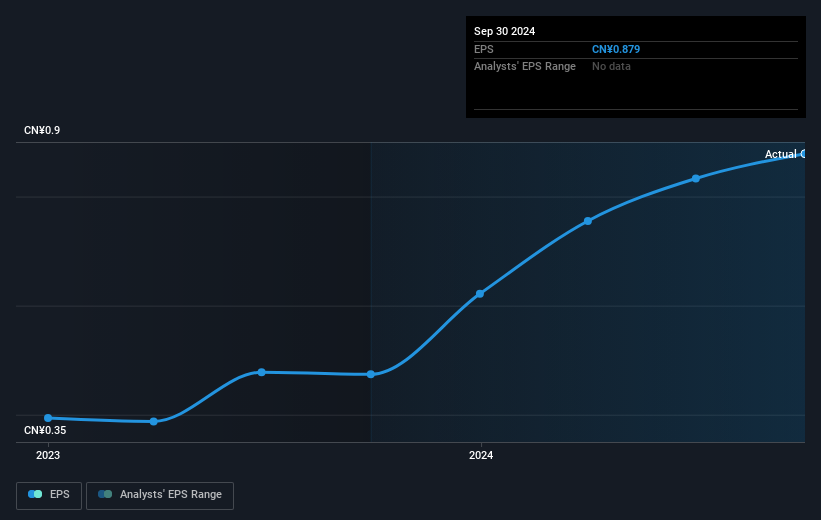Click the tooltip Analysts' EPS Range row label
Viewport: 821px width, 520px height.
(x=525, y=67)
